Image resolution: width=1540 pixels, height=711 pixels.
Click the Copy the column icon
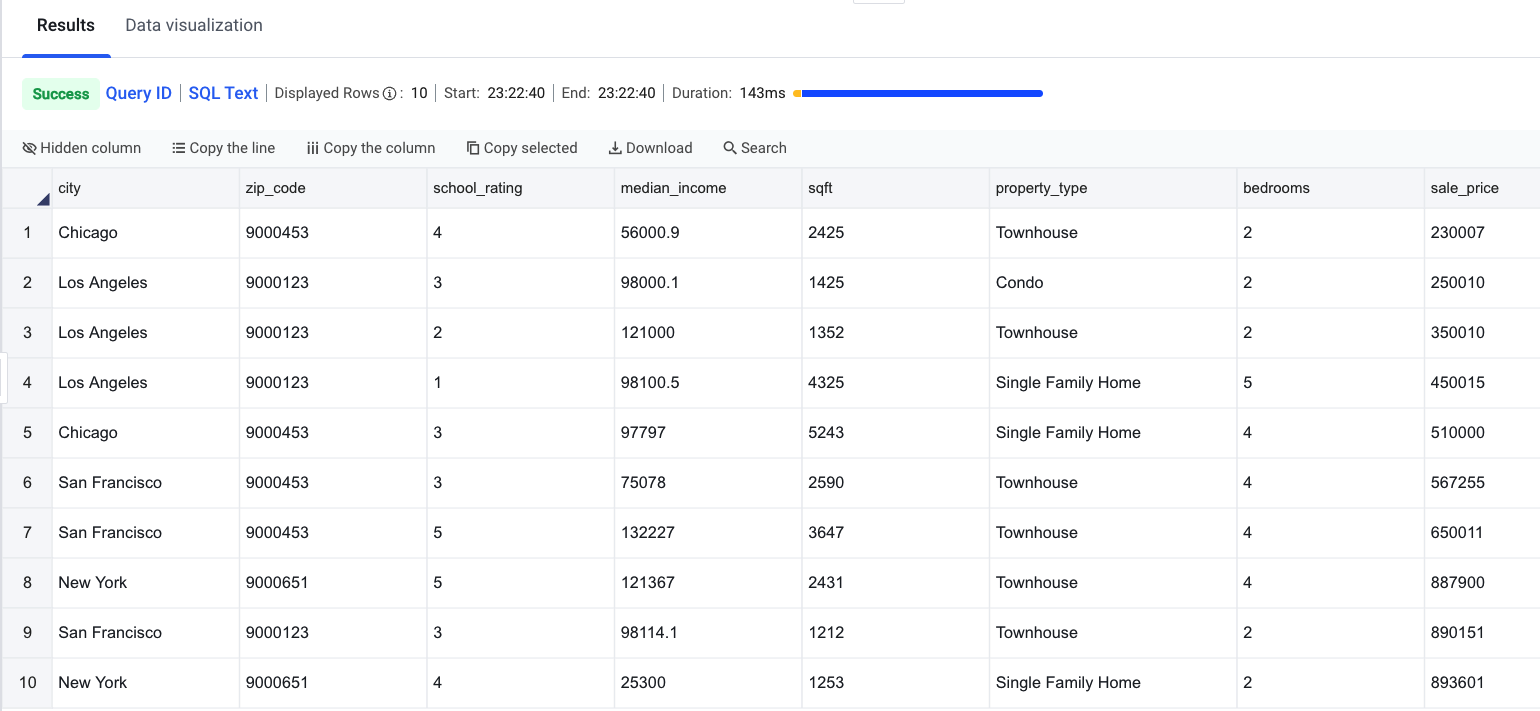[x=313, y=147]
